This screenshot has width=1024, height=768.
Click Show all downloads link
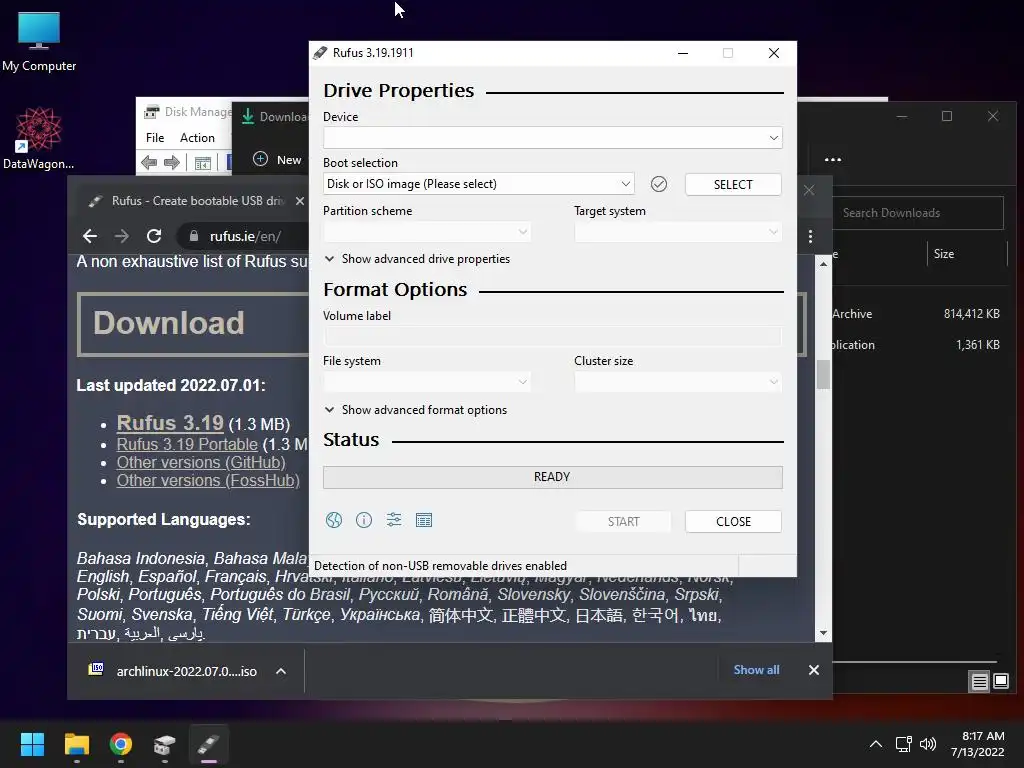(x=756, y=670)
